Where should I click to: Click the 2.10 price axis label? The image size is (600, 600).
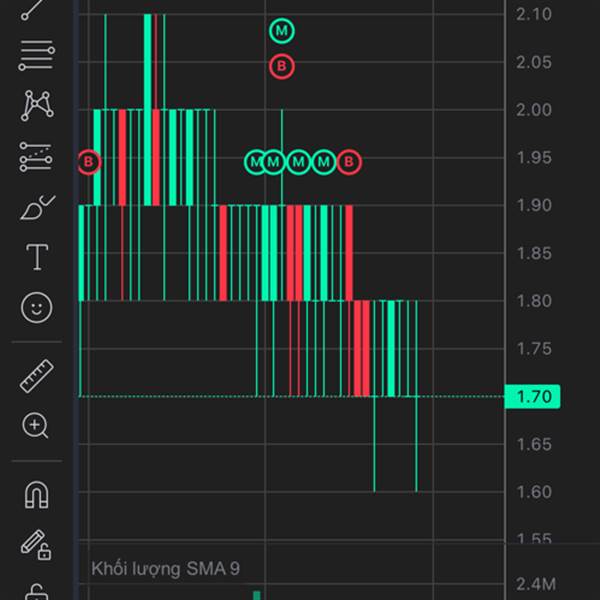click(x=534, y=15)
